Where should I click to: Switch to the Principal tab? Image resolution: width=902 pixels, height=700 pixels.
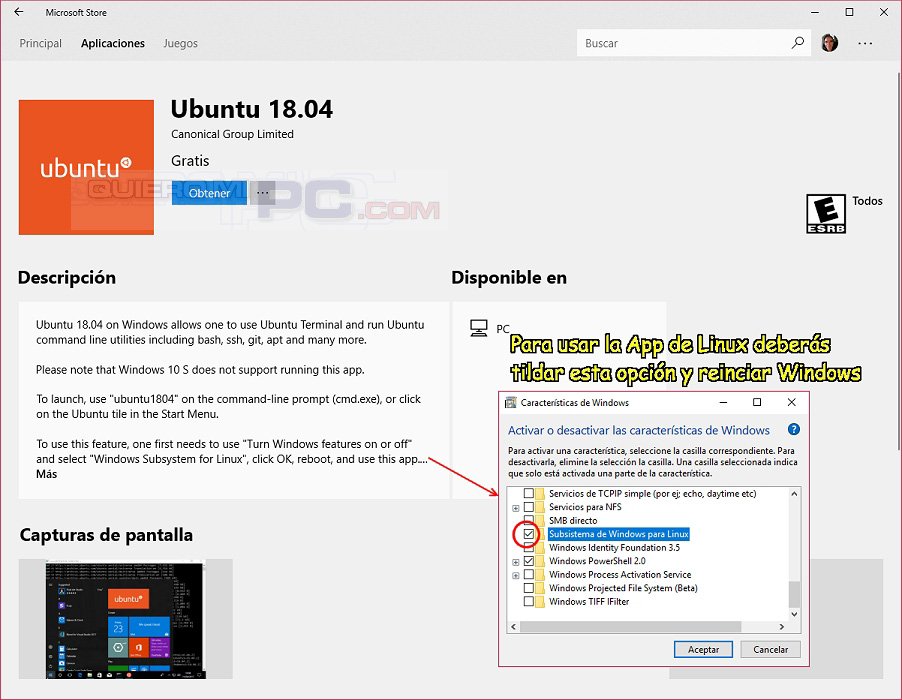point(40,43)
